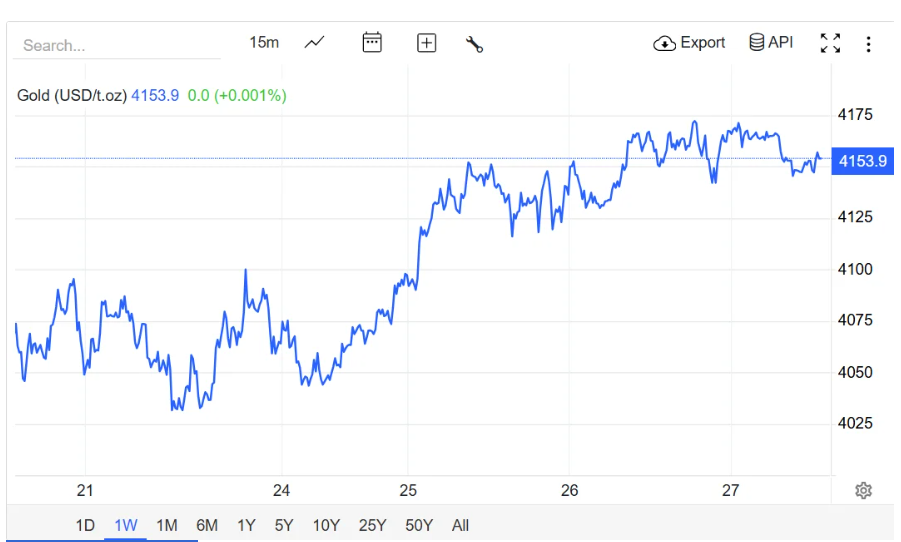This screenshot has height=542, width=901.
Task: Open the calendar date range picker
Action: coord(372,43)
